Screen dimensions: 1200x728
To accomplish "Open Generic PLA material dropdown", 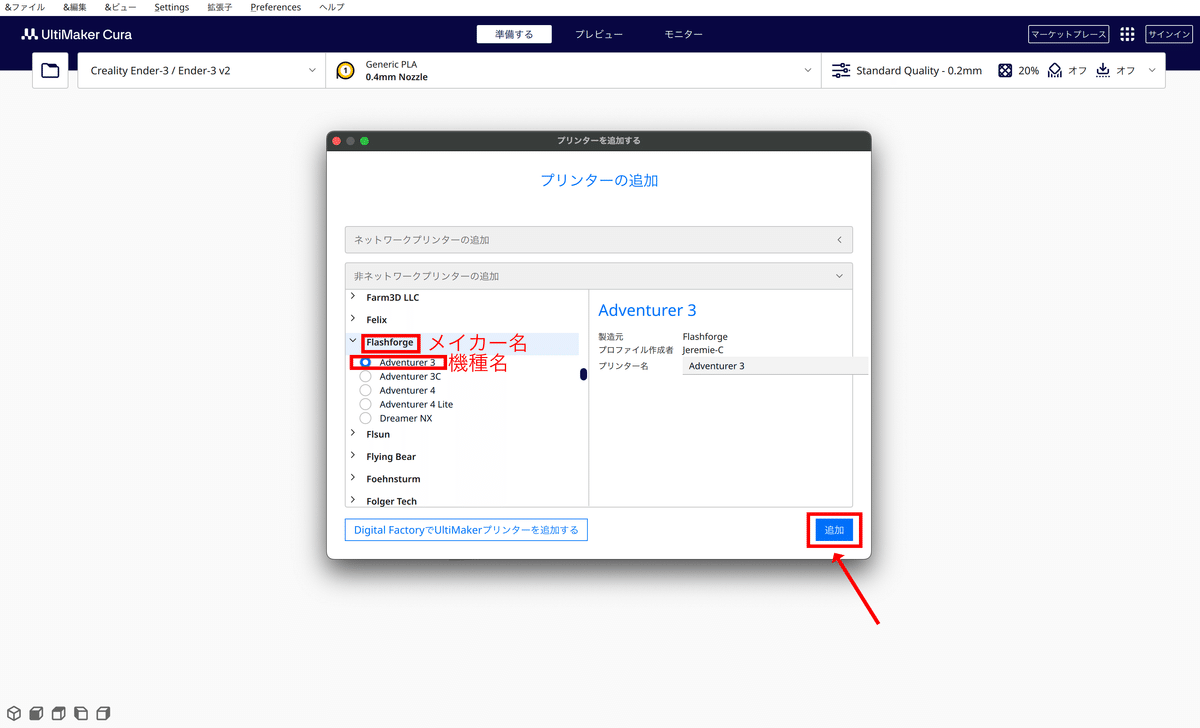I will click(x=574, y=71).
